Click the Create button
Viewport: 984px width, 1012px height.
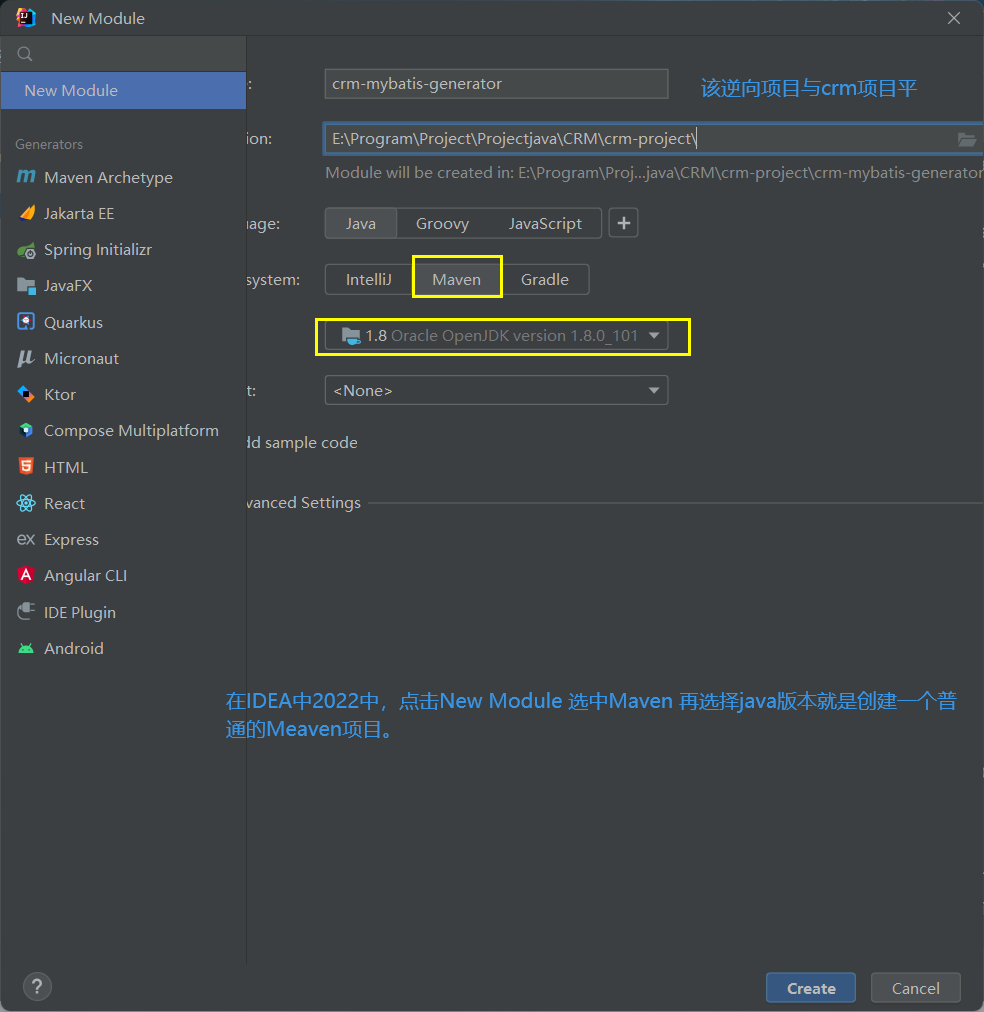811,987
